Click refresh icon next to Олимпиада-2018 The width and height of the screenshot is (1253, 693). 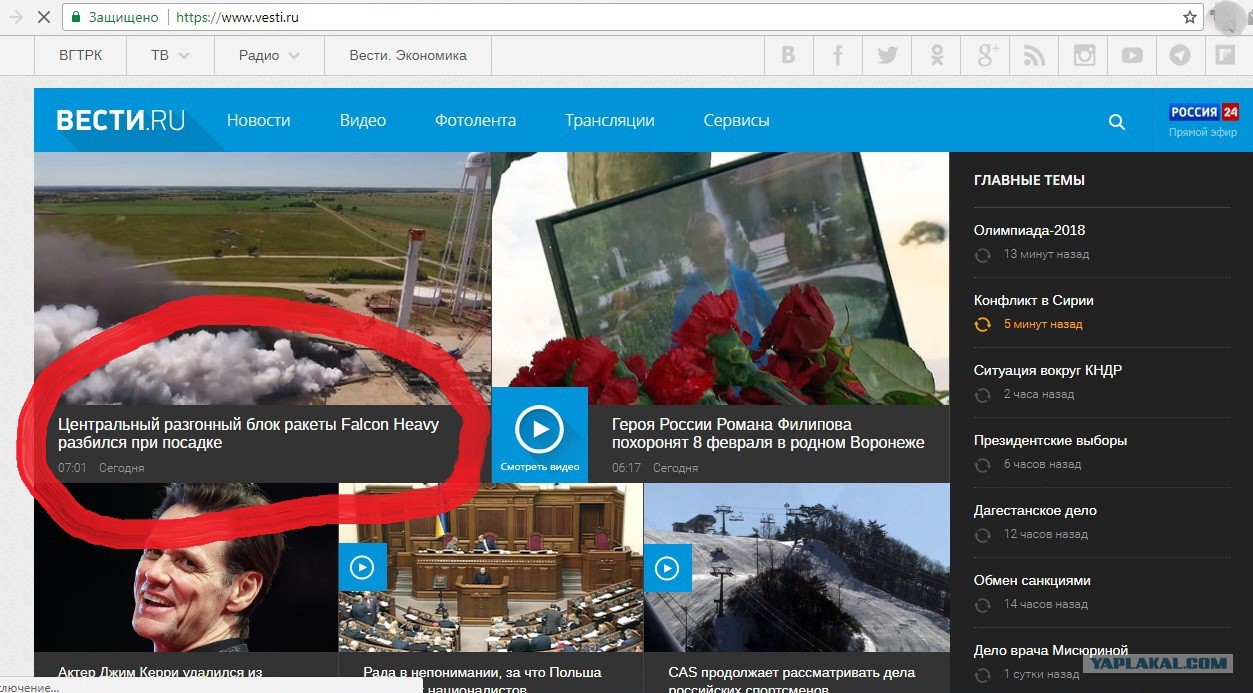pos(983,255)
